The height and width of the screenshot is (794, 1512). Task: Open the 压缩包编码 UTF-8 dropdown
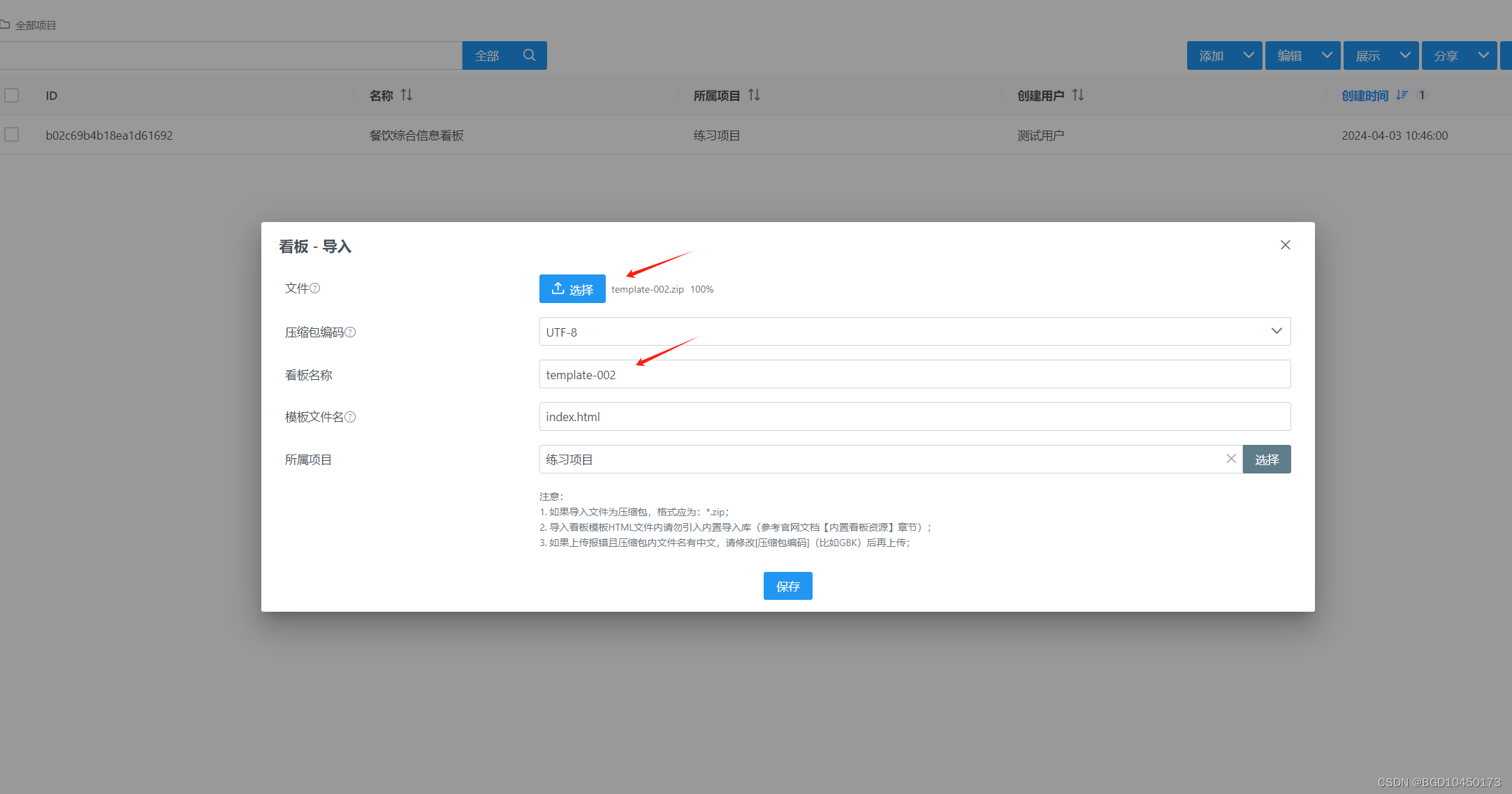pyautogui.click(x=1277, y=331)
